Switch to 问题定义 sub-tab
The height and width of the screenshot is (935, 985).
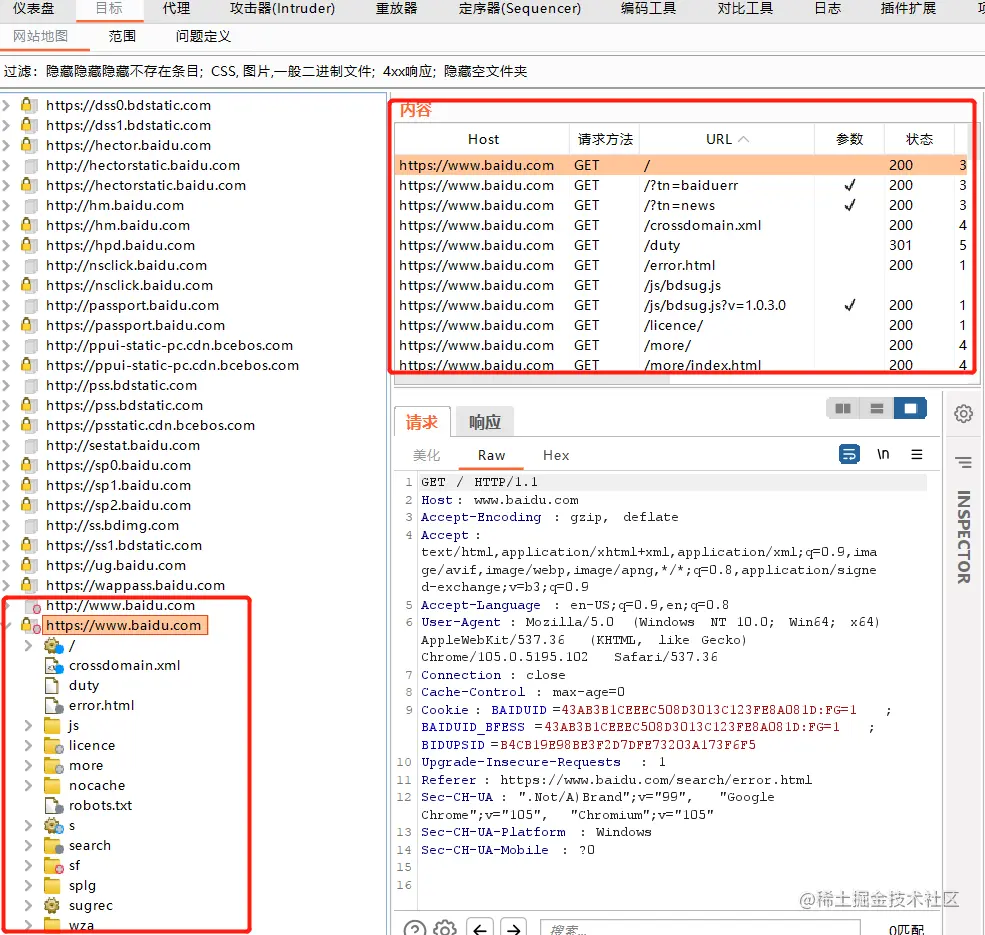[203, 36]
